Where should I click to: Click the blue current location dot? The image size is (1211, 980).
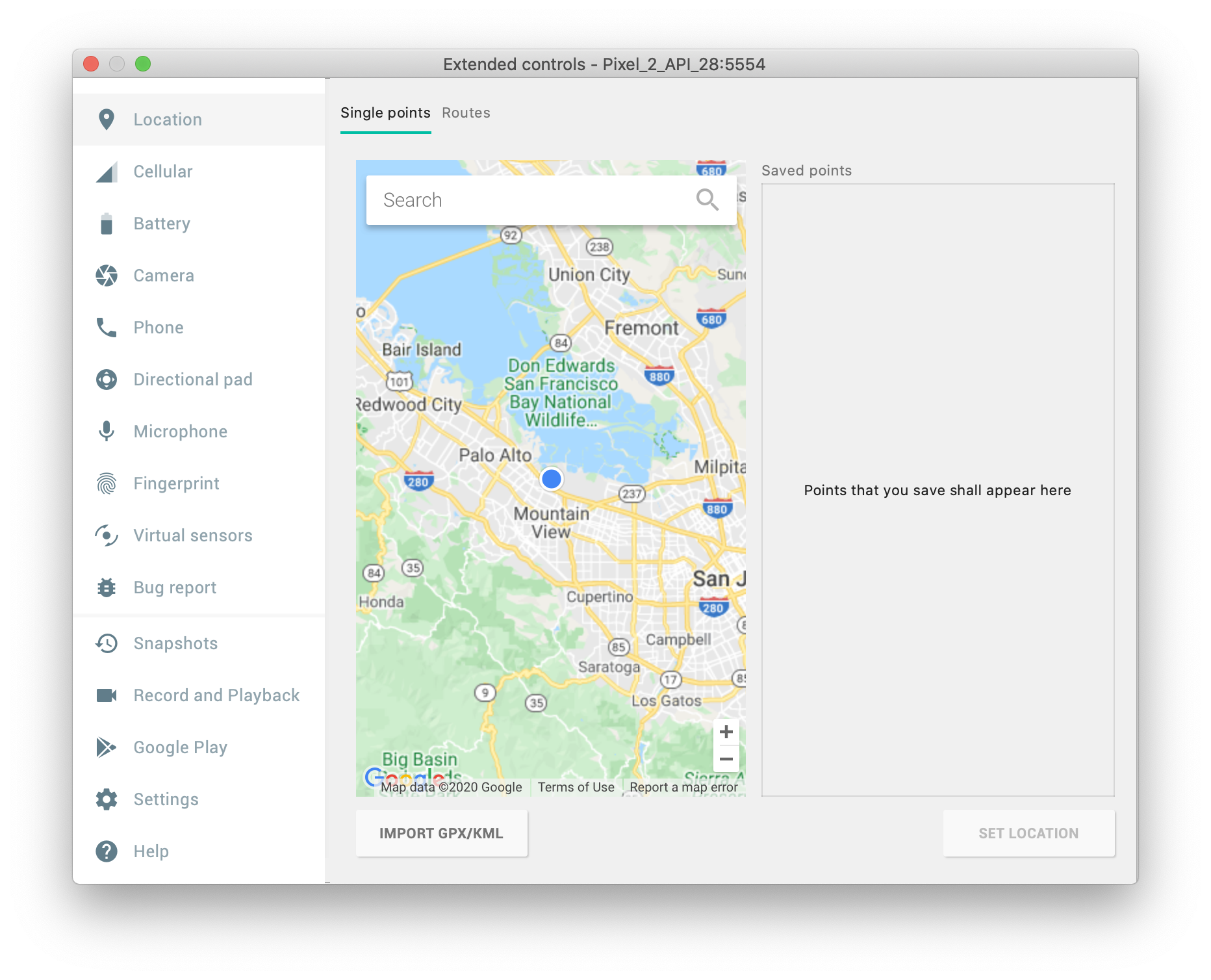coord(552,479)
